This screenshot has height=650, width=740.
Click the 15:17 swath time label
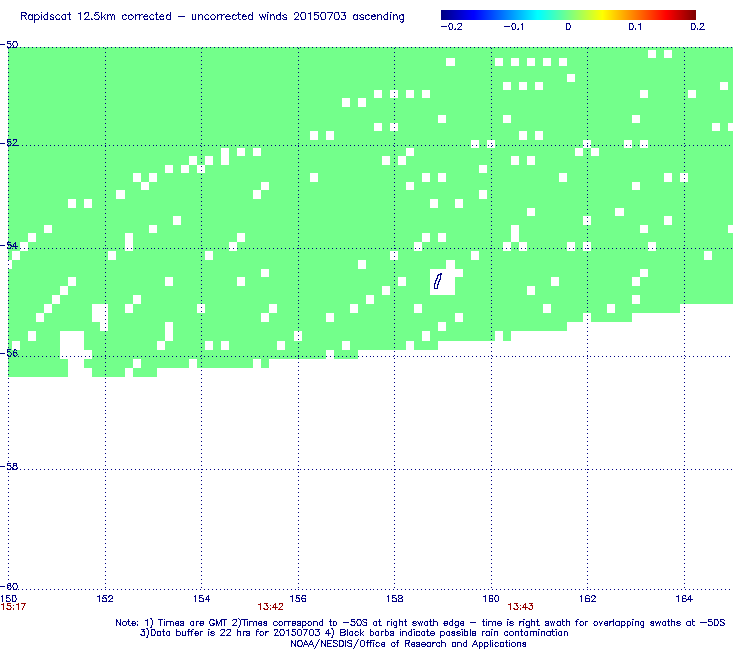pyautogui.click(x=13, y=607)
